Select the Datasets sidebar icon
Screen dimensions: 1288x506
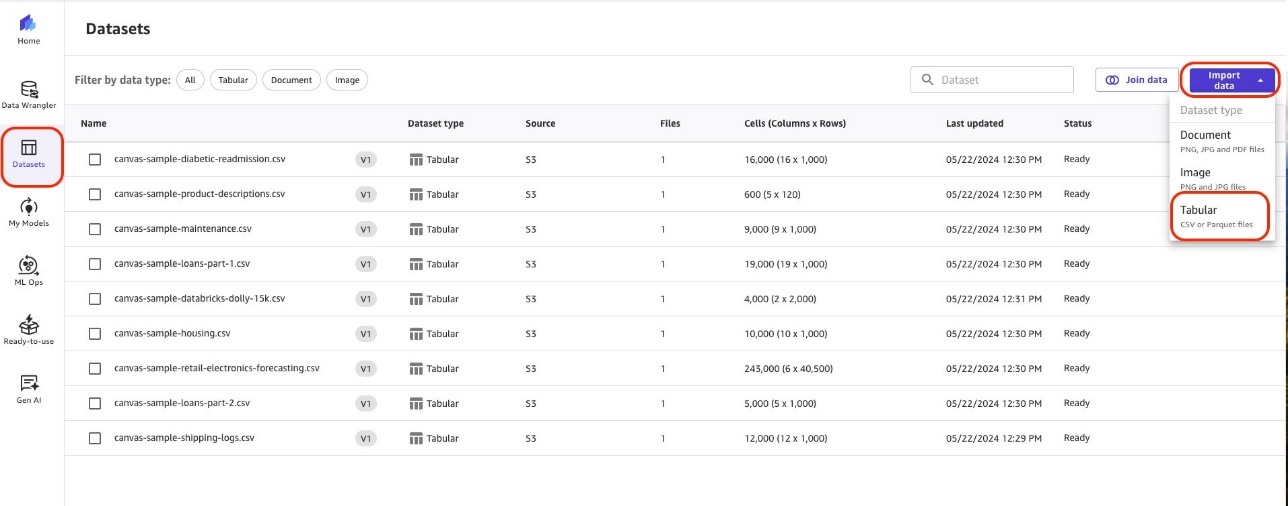(29, 154)
